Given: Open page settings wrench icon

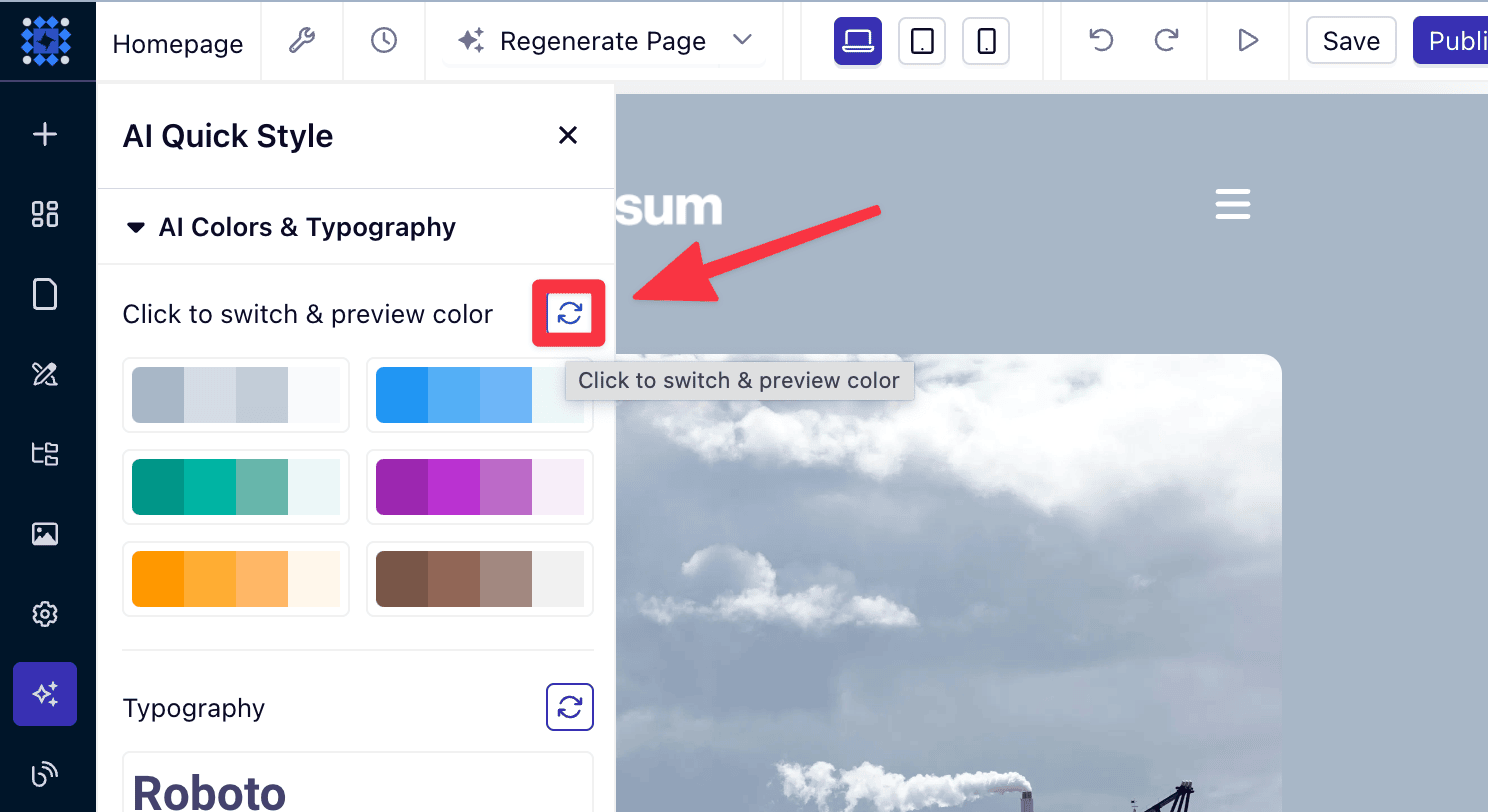Looking at the screenshot, I should pyautogui.click(x=302, y=41).
